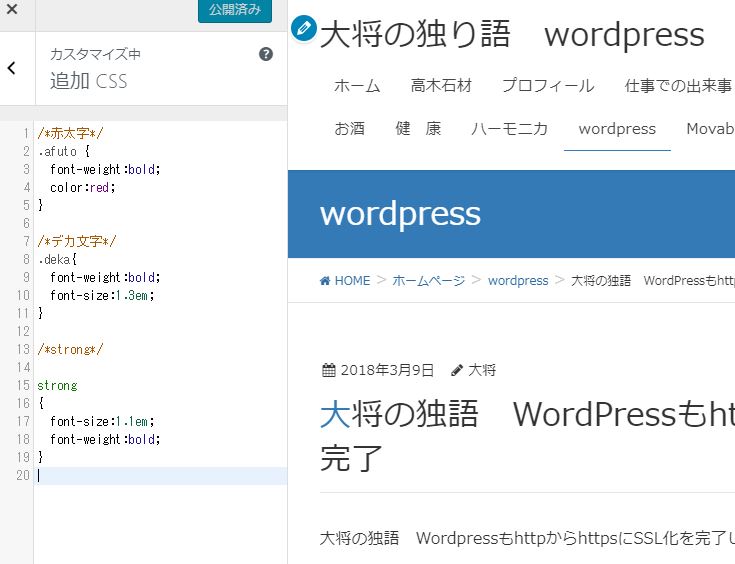735x564 pixels.
Task: Click the post date 2018年3月9日
Action: [x=387, y=370]
